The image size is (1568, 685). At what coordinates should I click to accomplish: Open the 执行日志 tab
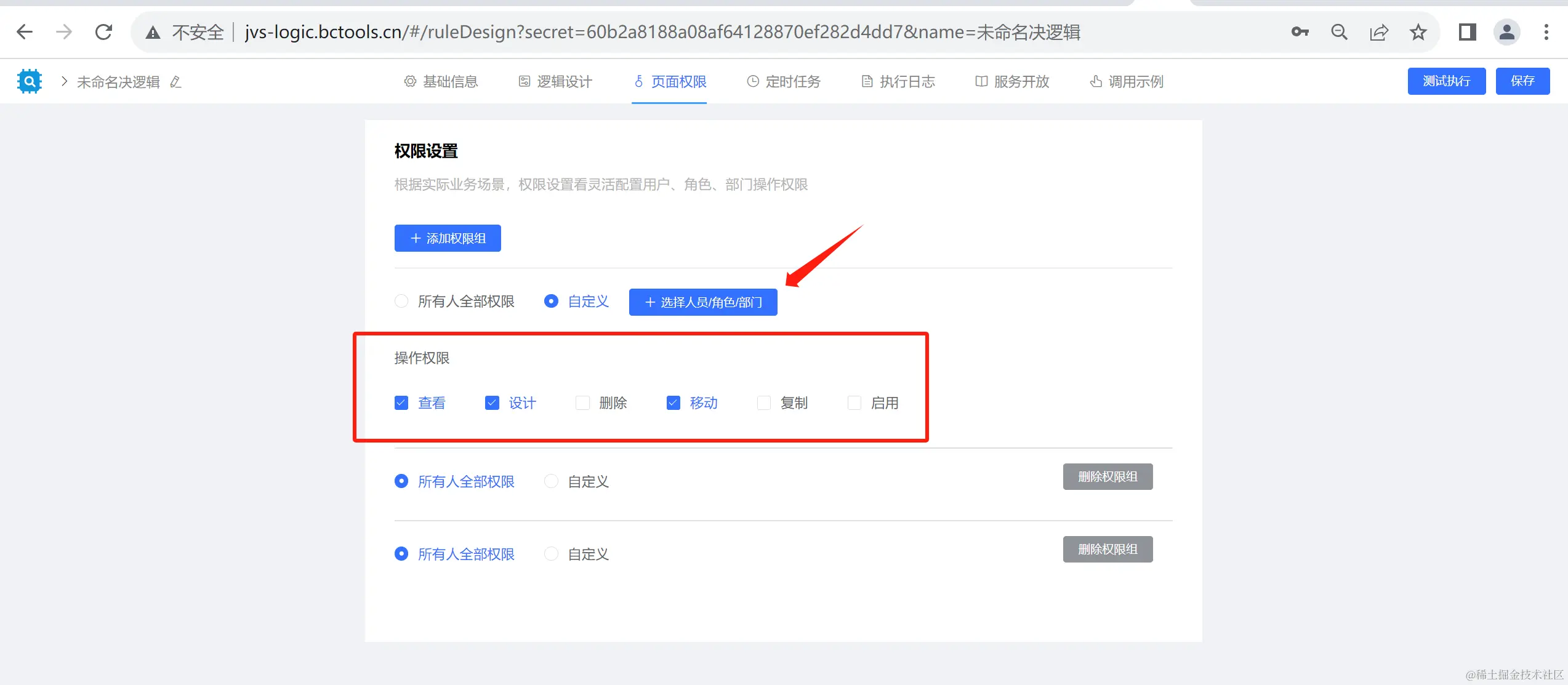pos(898,81)
